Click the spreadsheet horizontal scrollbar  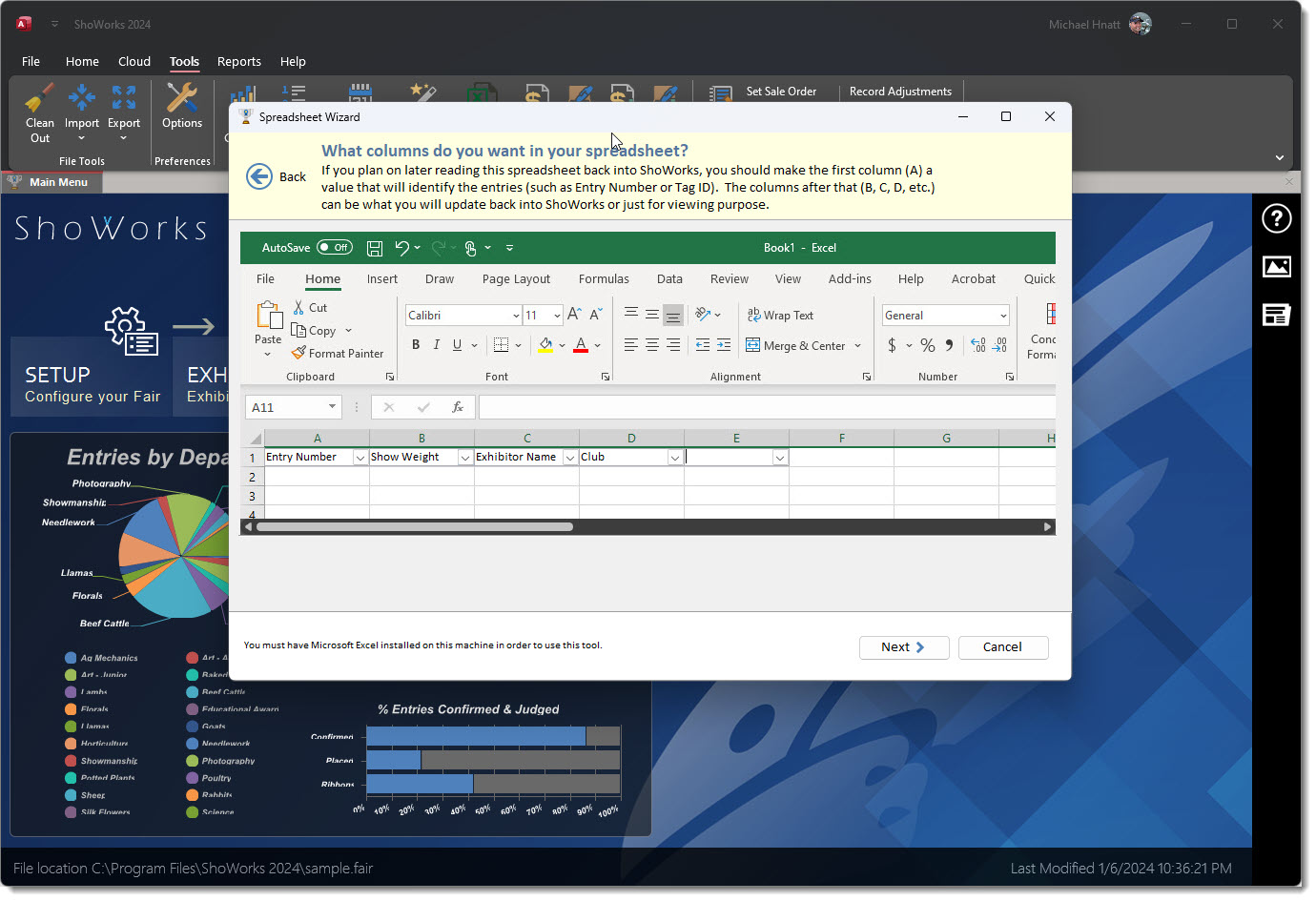click(x=415, y=526)
